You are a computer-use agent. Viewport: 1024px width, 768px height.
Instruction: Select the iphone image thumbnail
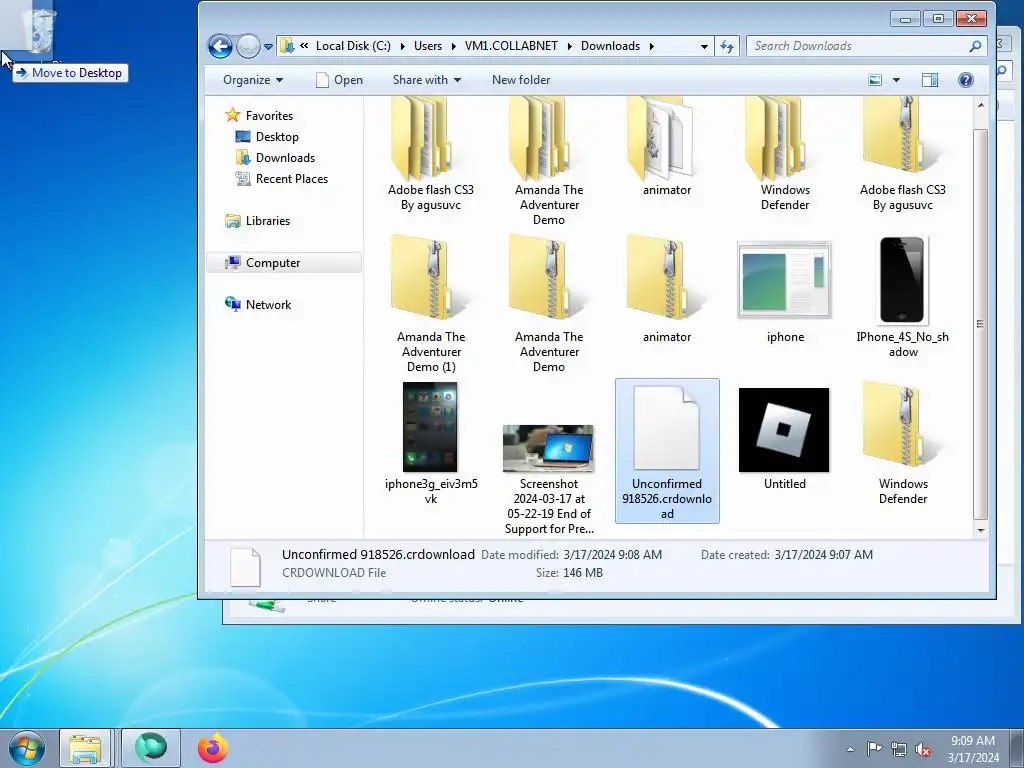point(785,292)
